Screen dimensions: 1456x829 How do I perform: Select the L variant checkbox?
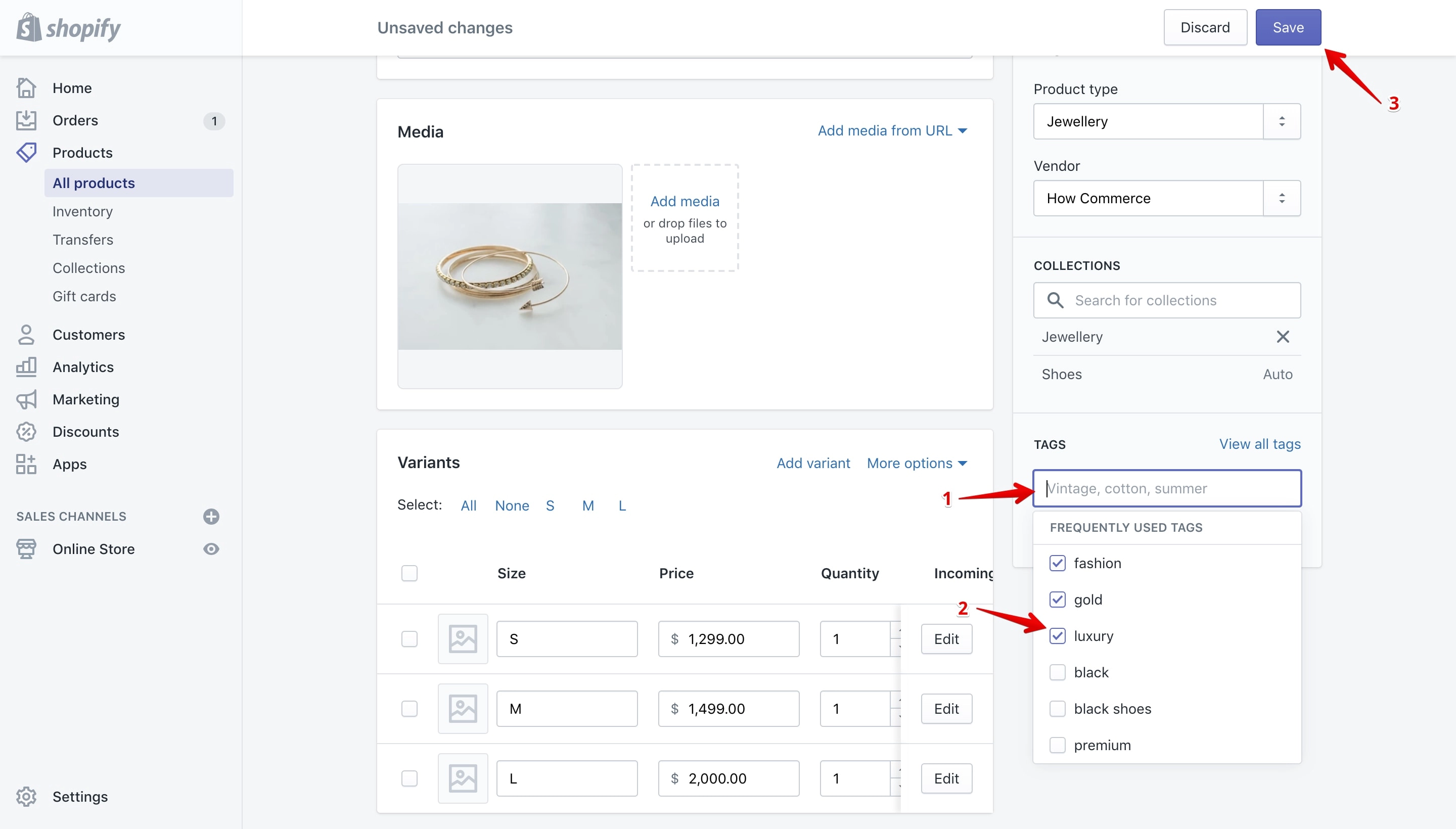(x=409, y=778)
